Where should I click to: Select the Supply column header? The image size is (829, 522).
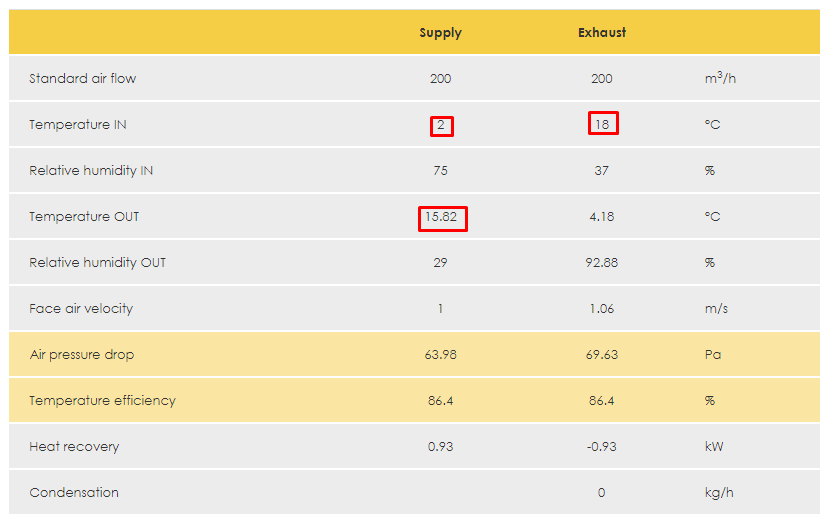[440, 33]
